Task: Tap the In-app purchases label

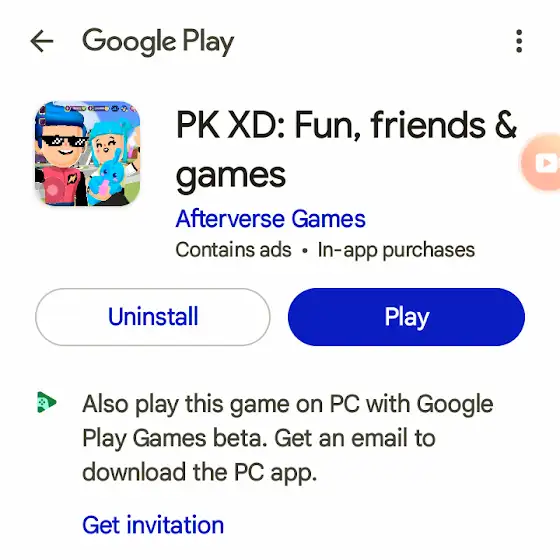Action: 396,250
